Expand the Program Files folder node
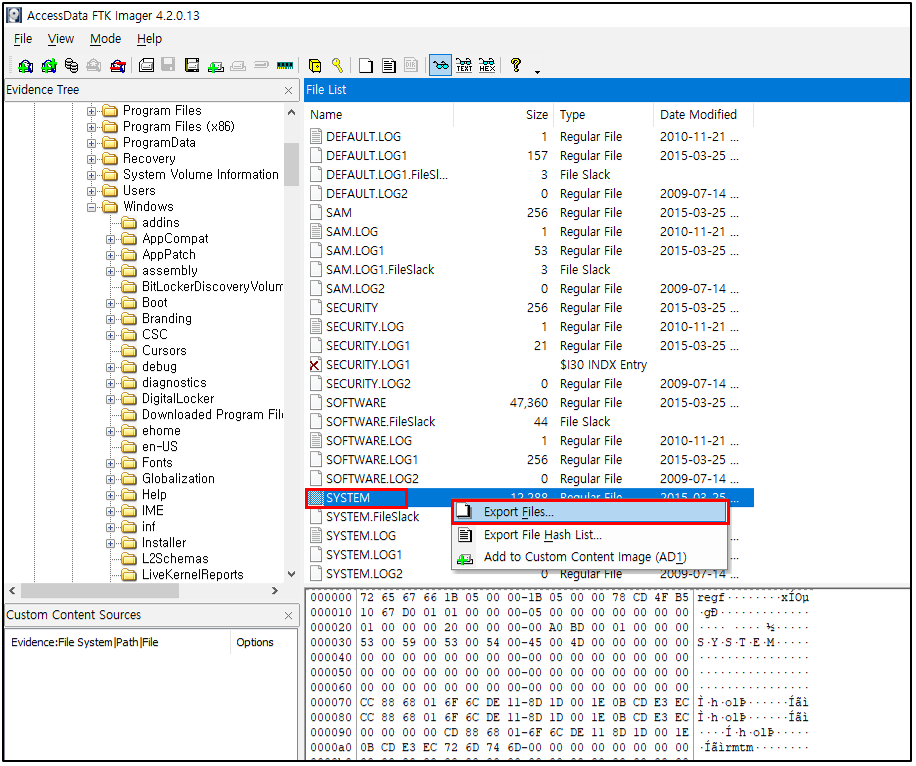The height and width of the screenshot is (766, 916). pos(91,111)
